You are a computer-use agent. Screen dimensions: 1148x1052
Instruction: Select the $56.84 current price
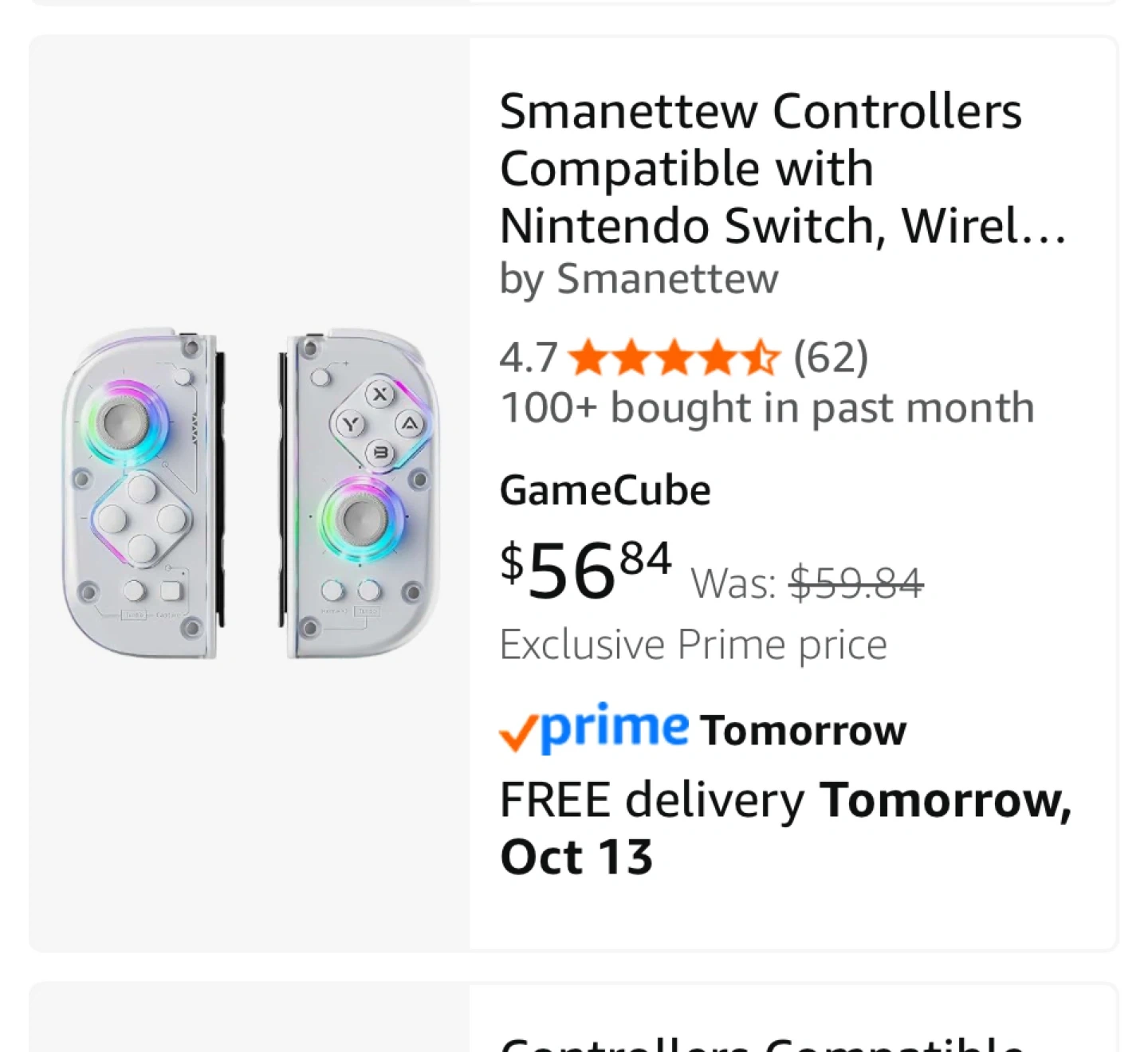(x=586, y=571)
